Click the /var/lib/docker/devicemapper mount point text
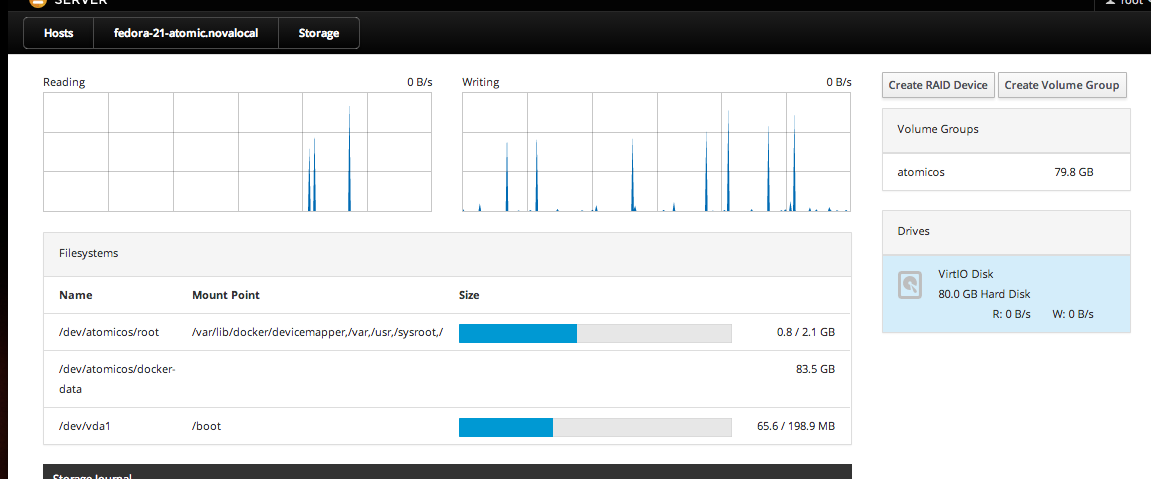The width and height of the screenshot is (1151, 479). 317,332
